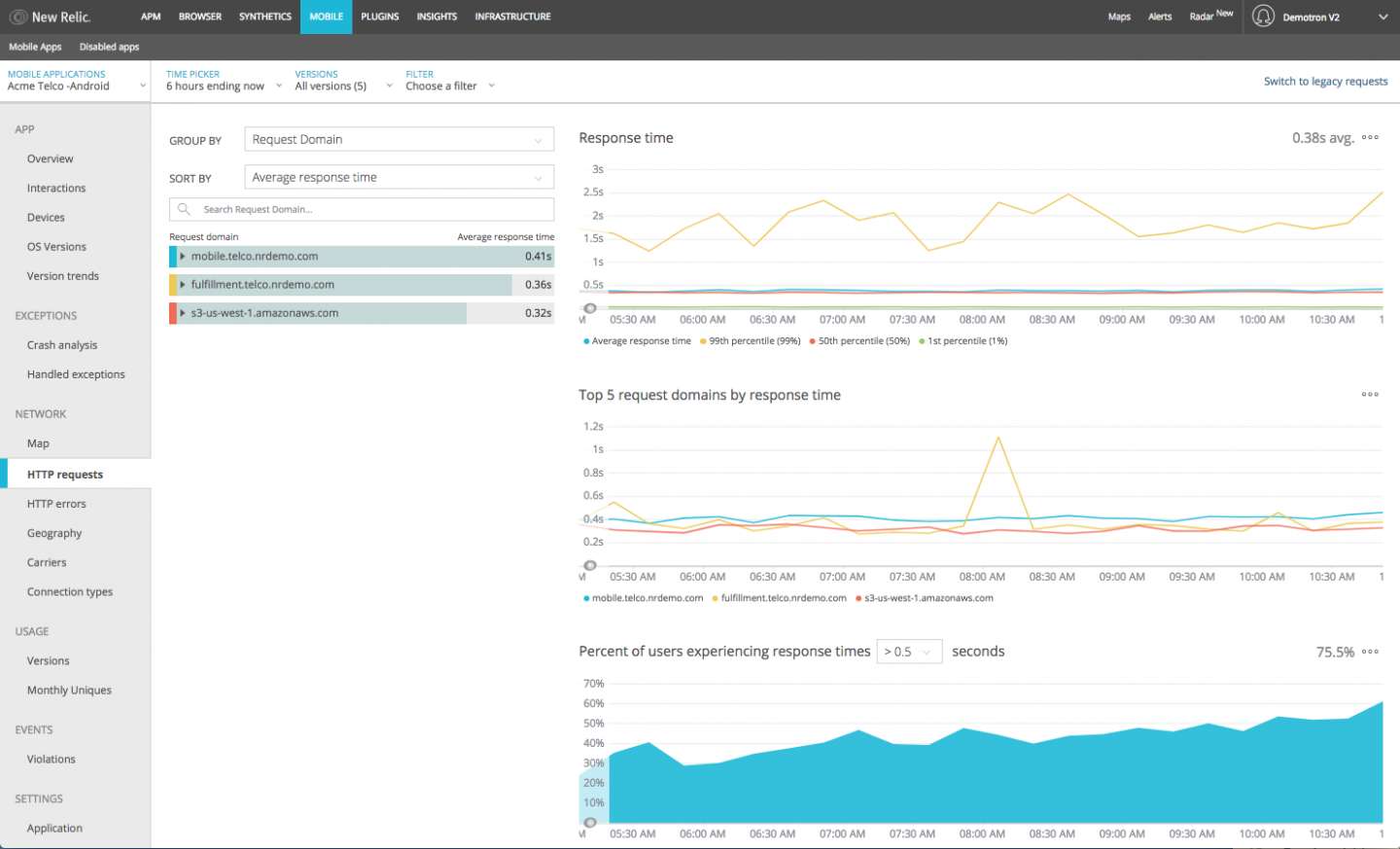Expand the s3-us-west-1.amazonaws.com row arrow
Screen dimensions: 1400x849
click(183, 313)
